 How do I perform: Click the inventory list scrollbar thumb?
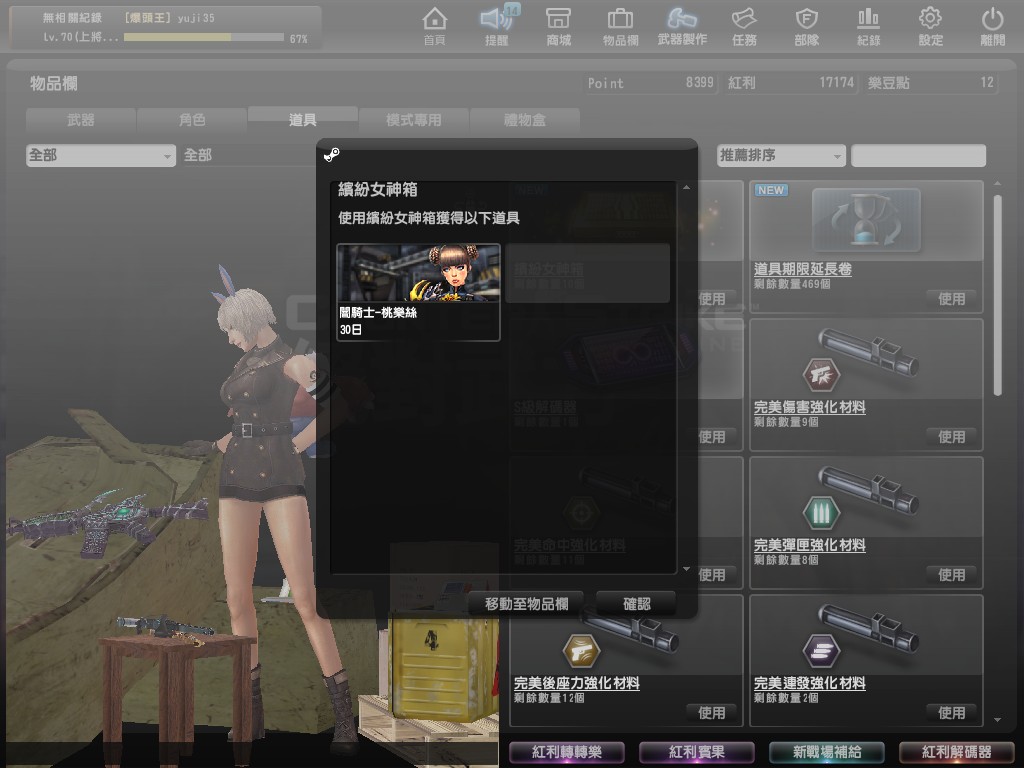pos(997,295)
